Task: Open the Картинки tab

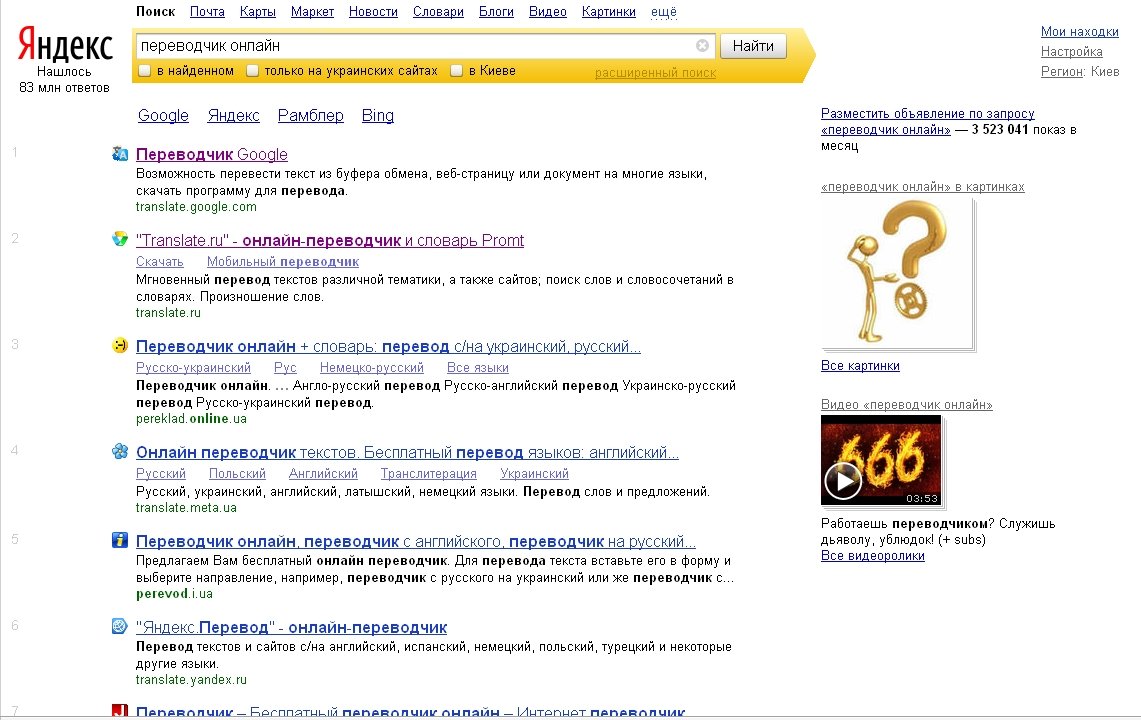Action: pos(608,12)
